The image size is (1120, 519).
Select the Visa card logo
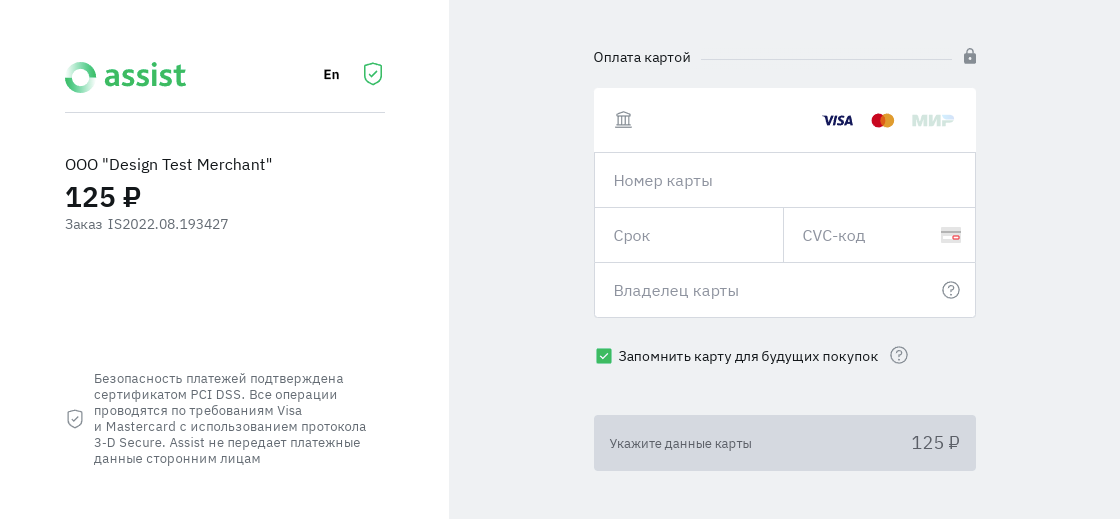pos(837,121)
